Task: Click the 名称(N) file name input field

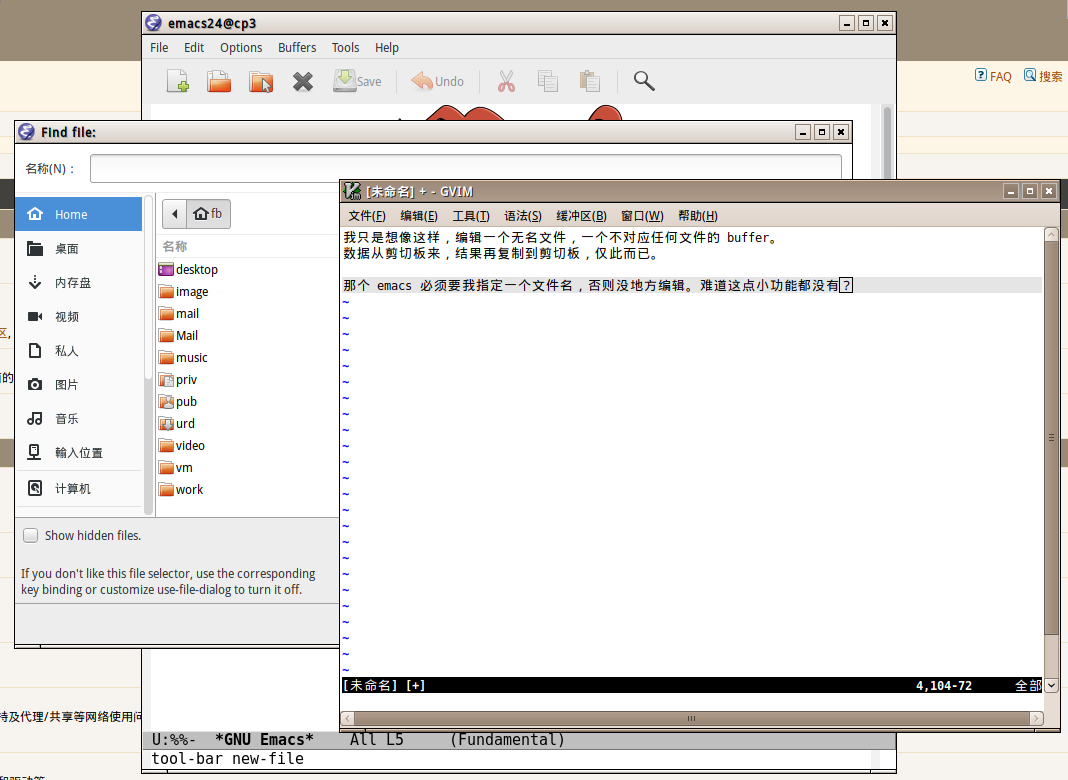Action: tap(466, 168)
